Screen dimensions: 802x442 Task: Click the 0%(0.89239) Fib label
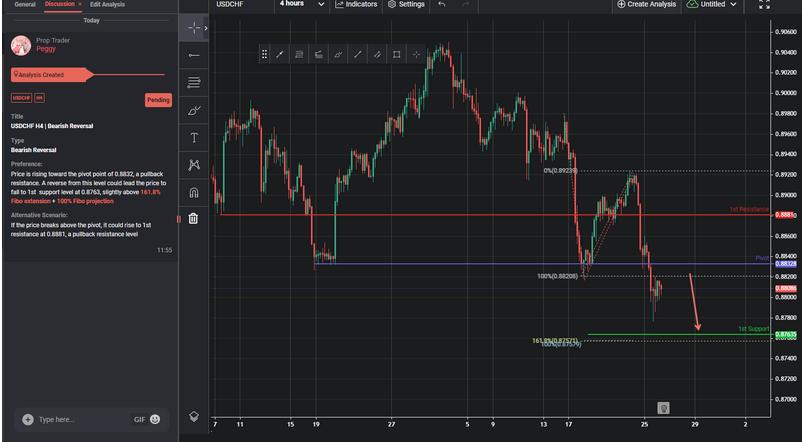[x=561, y=171]
